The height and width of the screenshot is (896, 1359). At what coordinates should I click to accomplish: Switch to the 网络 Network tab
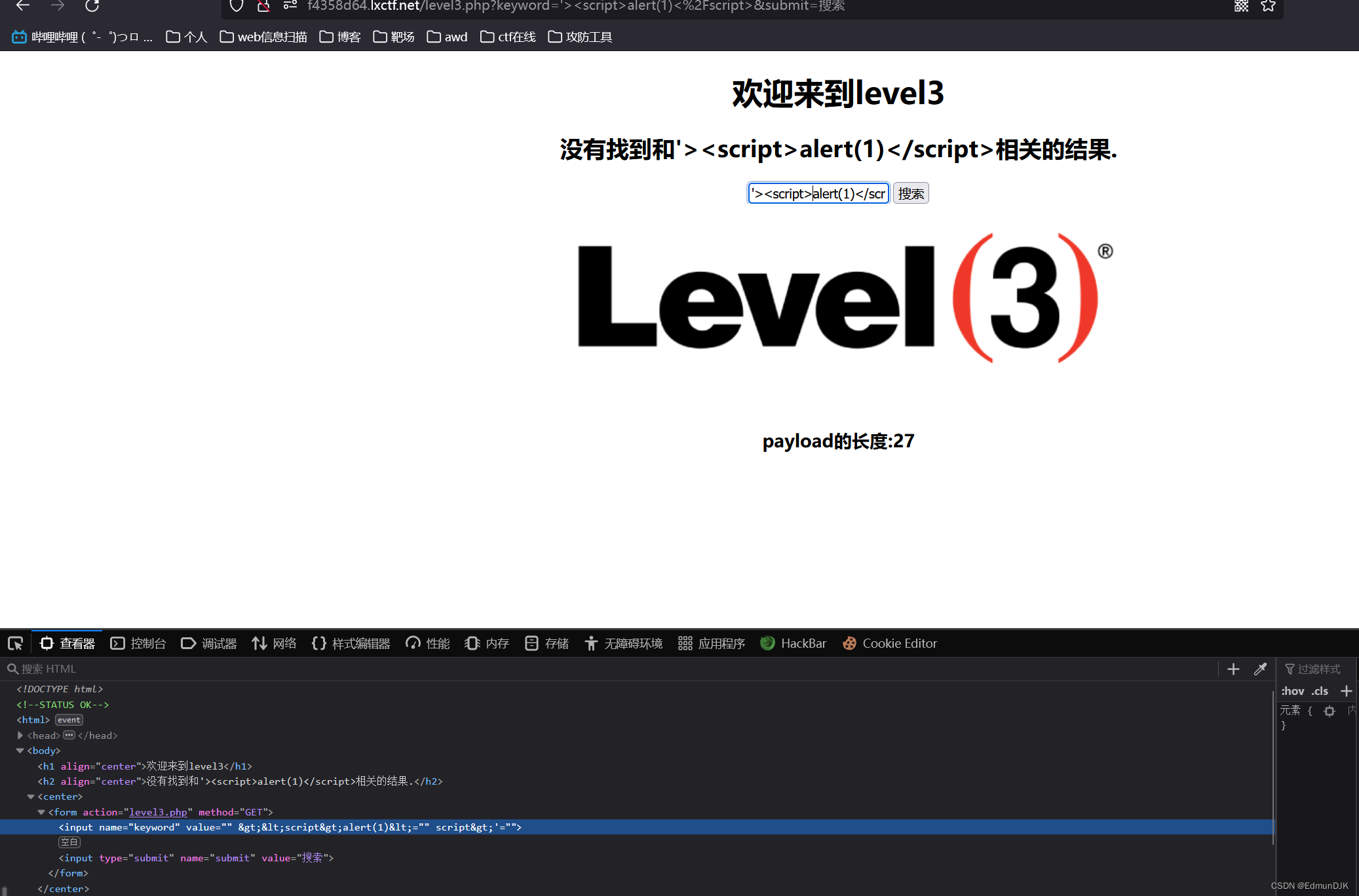click(275, 643)
